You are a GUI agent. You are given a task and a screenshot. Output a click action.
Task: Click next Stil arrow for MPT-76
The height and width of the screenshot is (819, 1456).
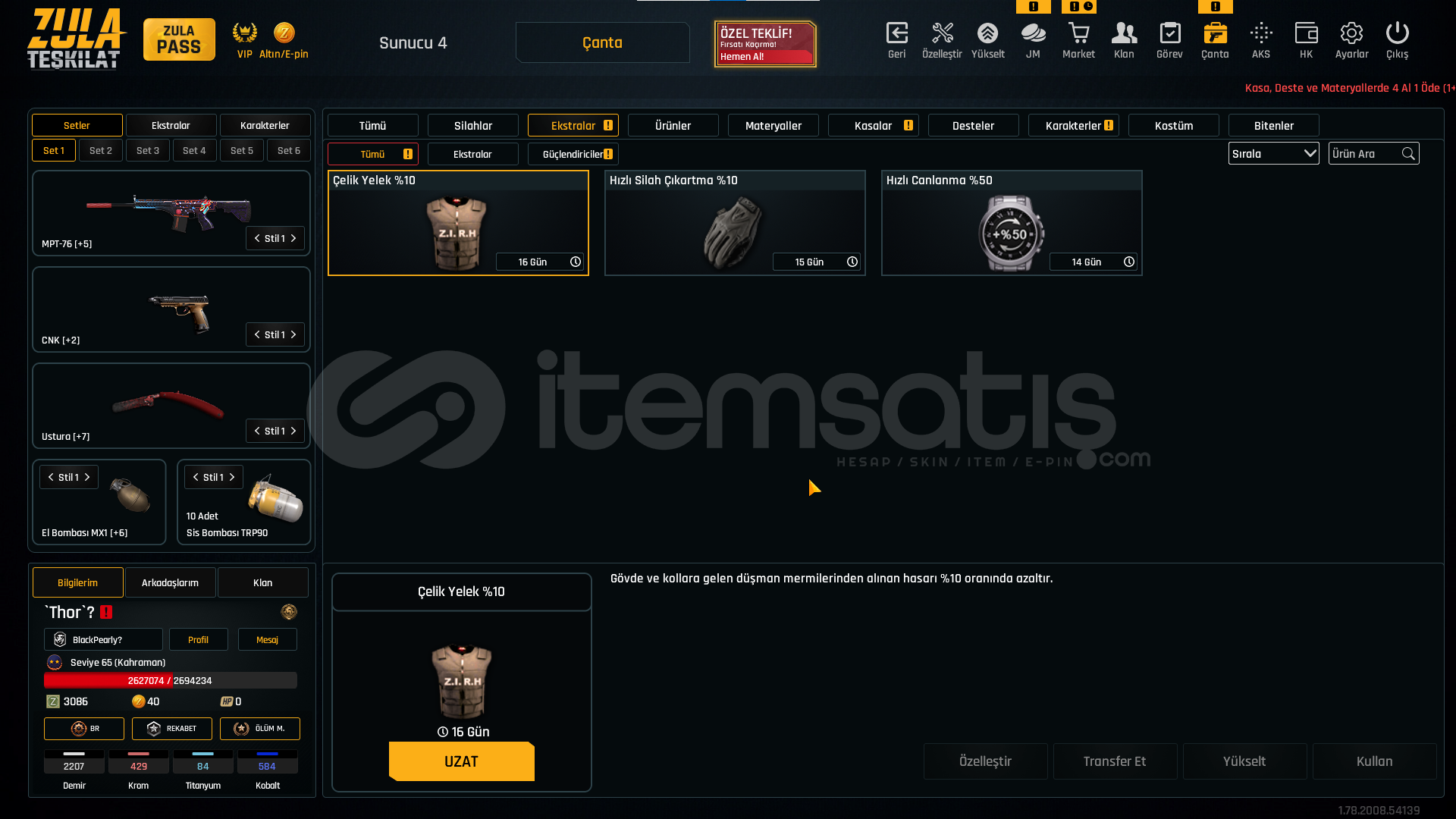coord(293,238)
